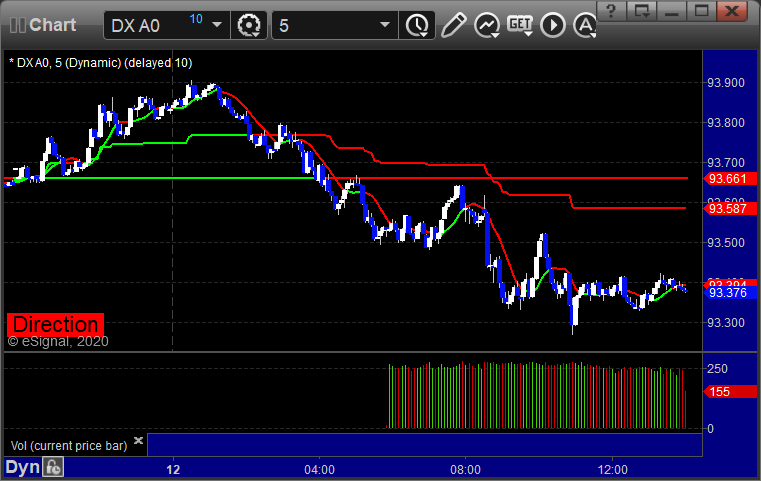This screenshot has width=761, height=481.
Task: Click the Vol (current price bar) label
Action: coord(69,446)
